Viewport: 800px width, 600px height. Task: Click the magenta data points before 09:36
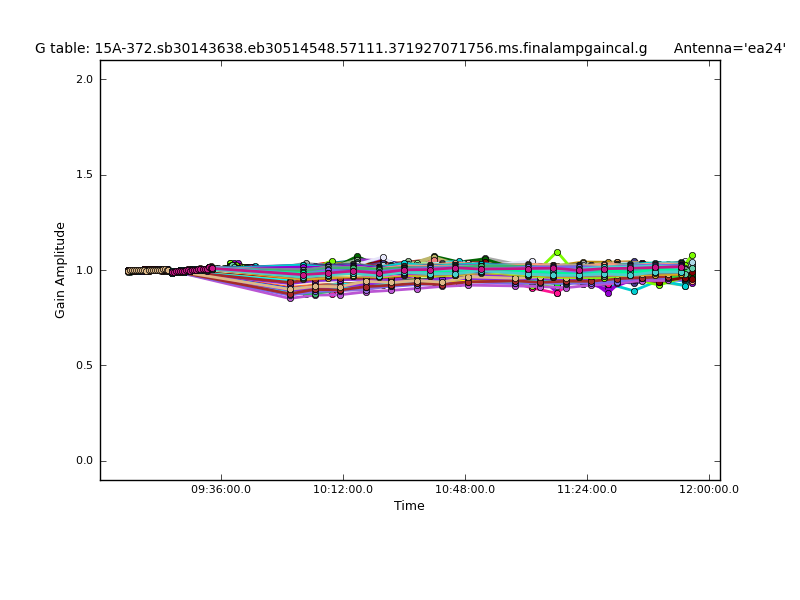(188, 270)
